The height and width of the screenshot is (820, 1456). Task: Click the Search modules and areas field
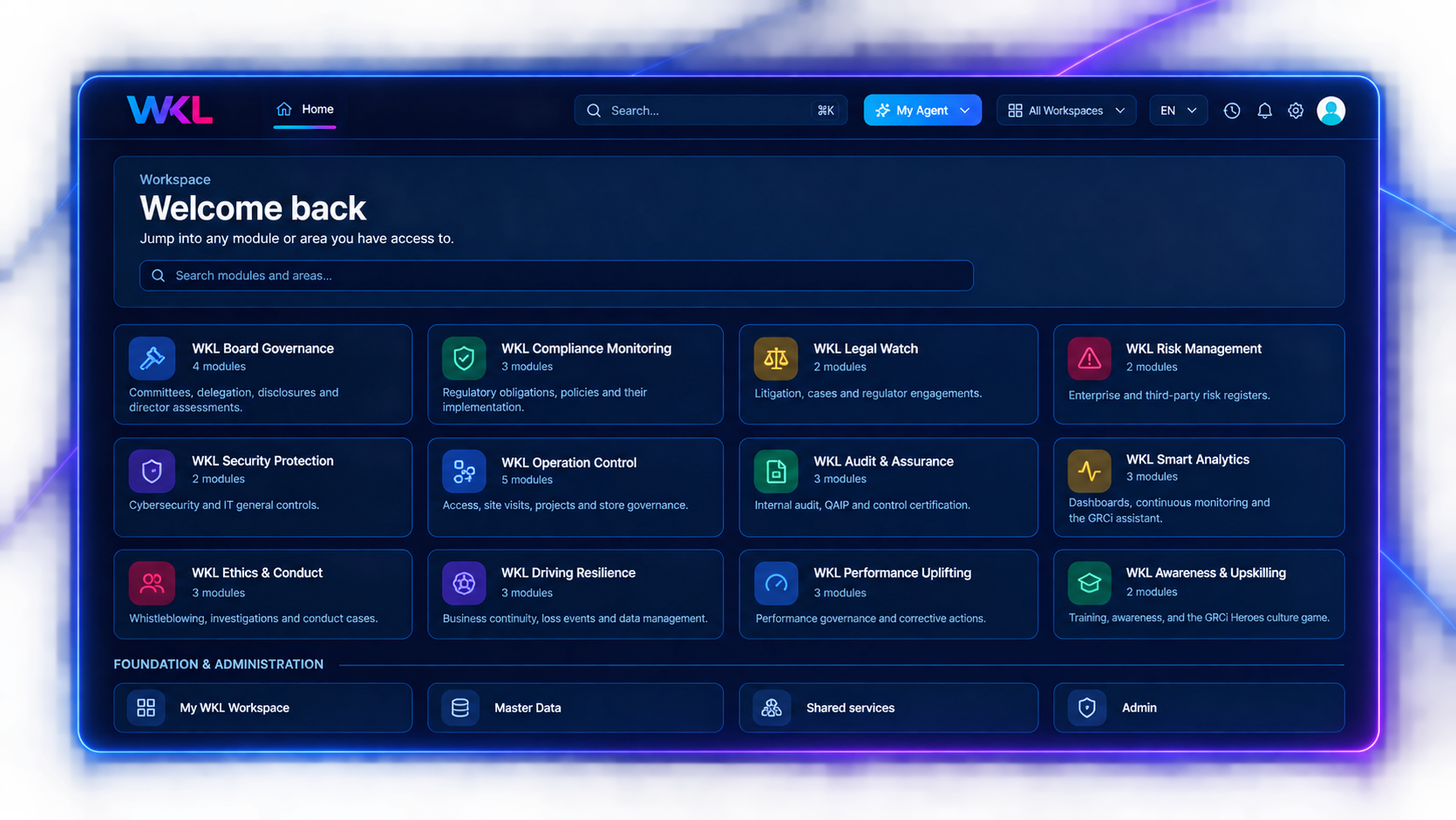point(556,275)
